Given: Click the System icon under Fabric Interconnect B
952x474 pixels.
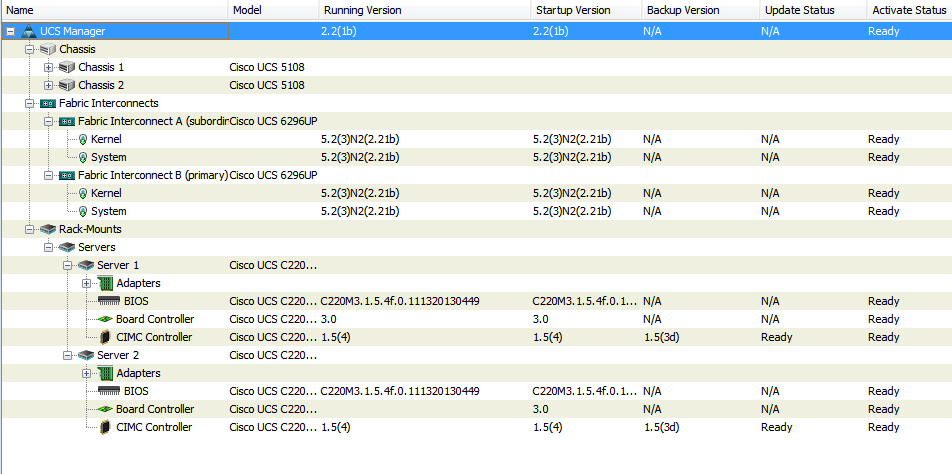Looking at the screenshot, I should click(83, 212).
